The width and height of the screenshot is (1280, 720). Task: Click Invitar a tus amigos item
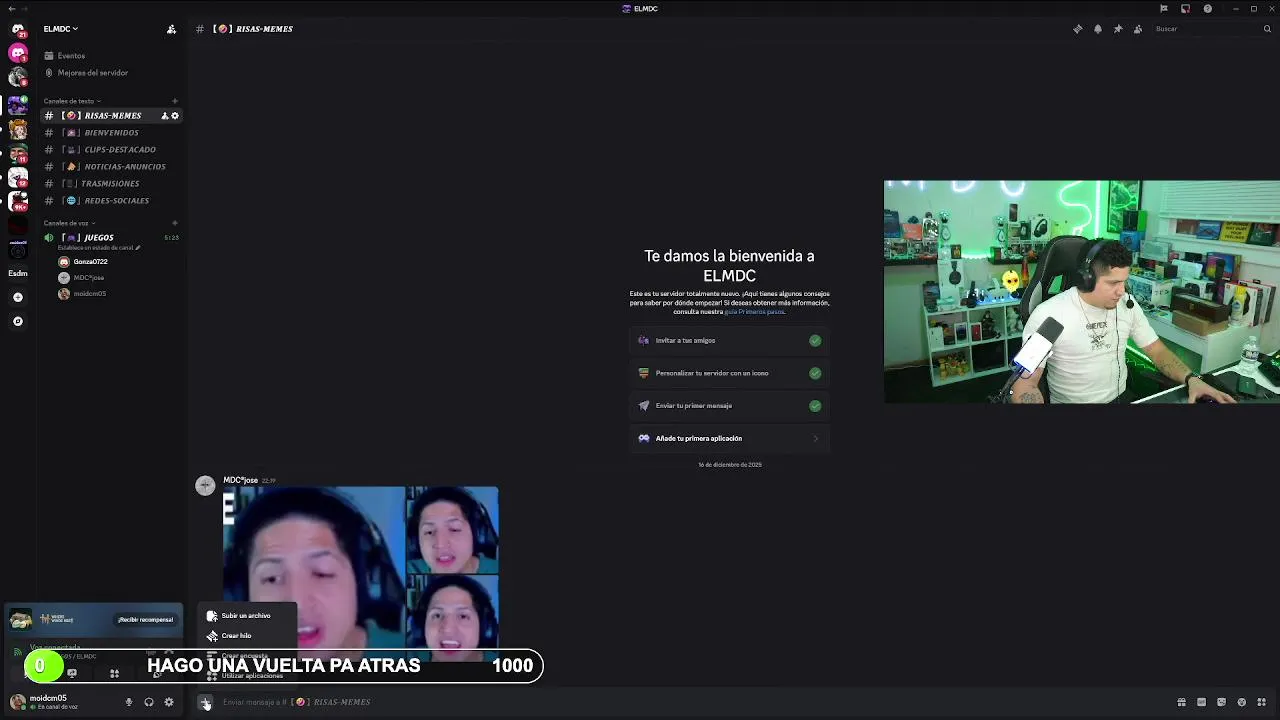(729, 341)
